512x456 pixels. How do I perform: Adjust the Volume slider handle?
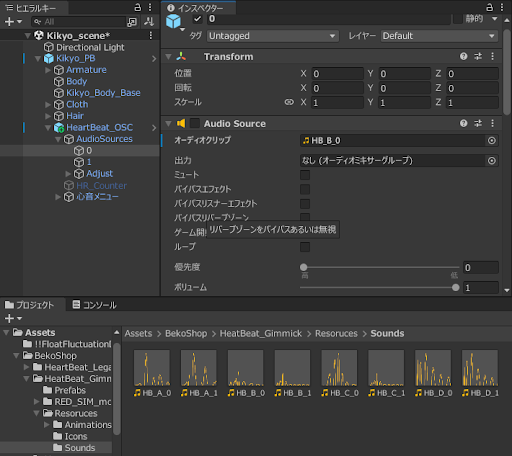point(455,287)
